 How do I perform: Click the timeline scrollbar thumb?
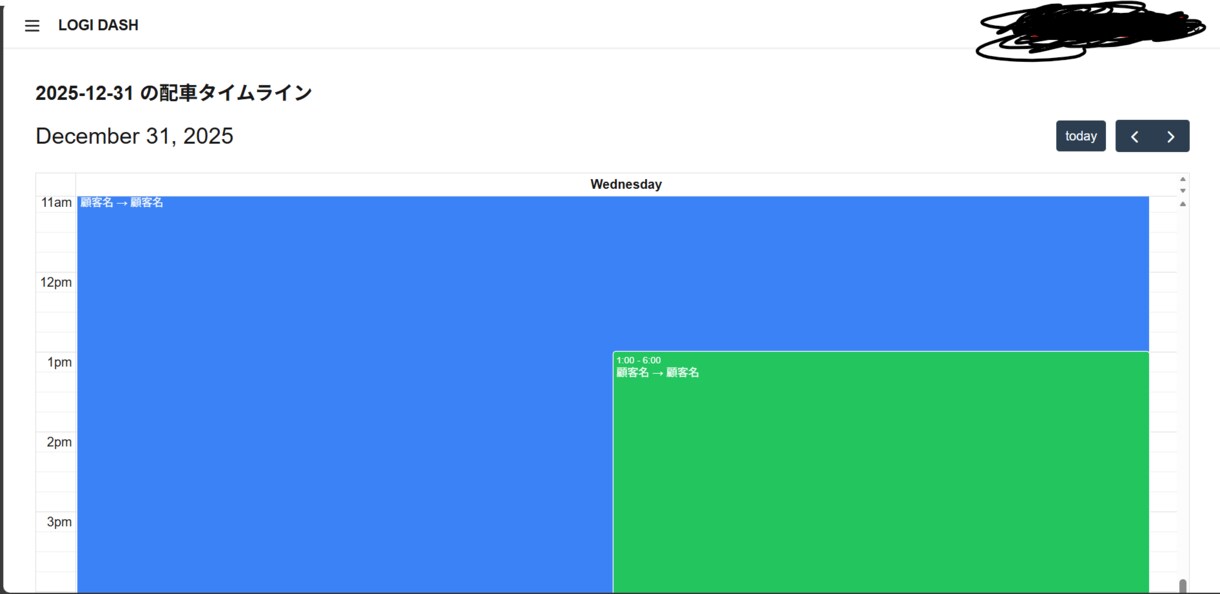click(x=1183, y=586)
